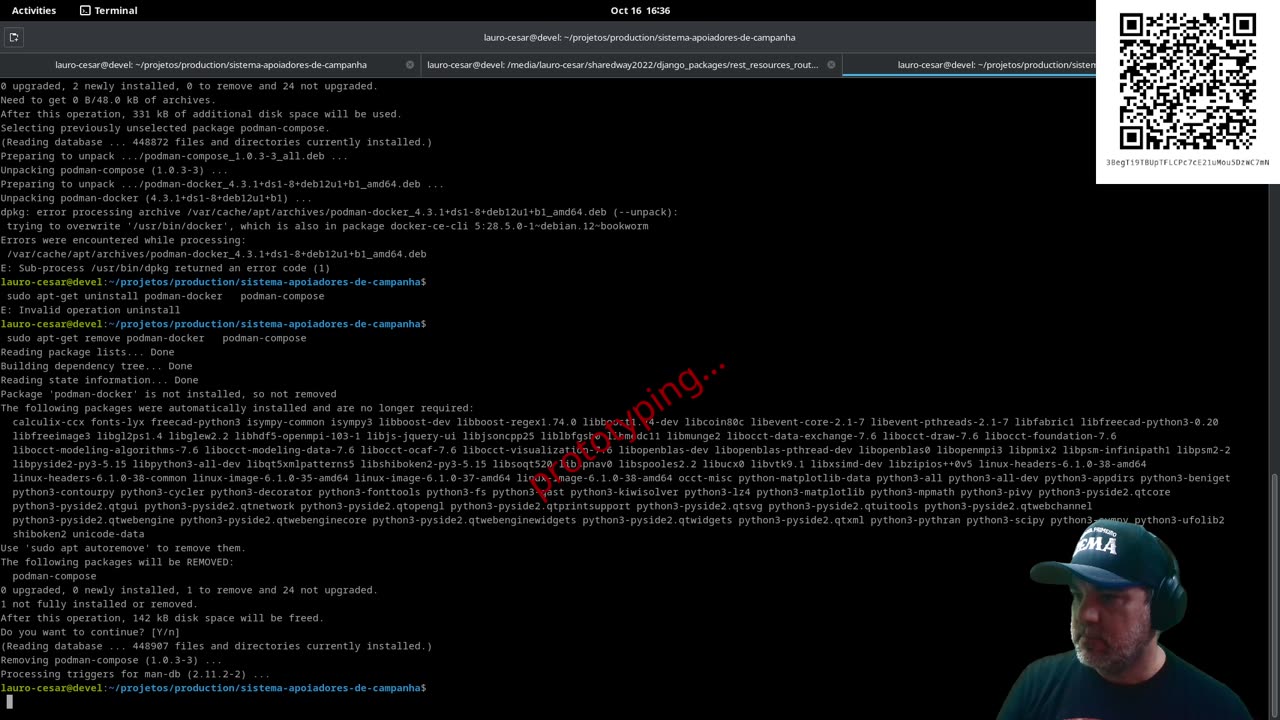Image resolution: width=1280 pixels, height=720 pixels.
Task: Click 'shiboken2 unicode-data' package line
Action: point(78,534)
